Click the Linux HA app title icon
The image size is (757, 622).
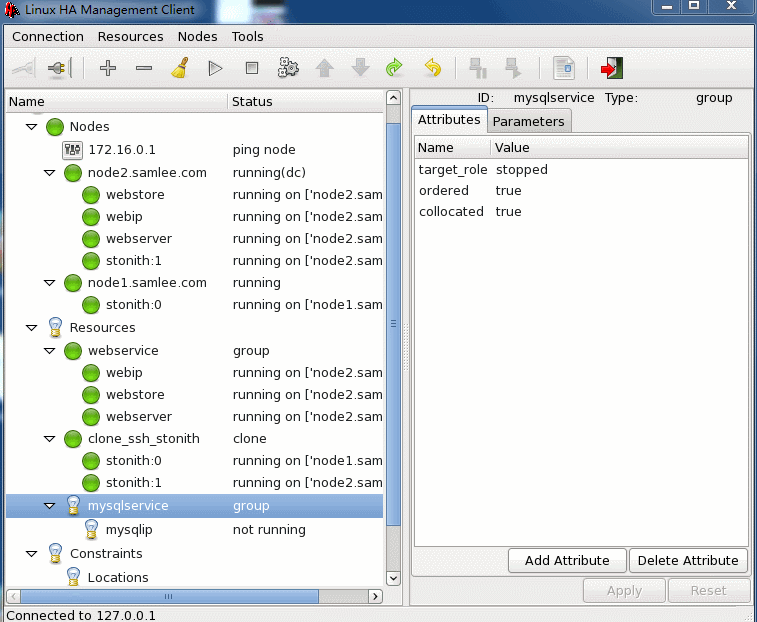coord(11,10)
